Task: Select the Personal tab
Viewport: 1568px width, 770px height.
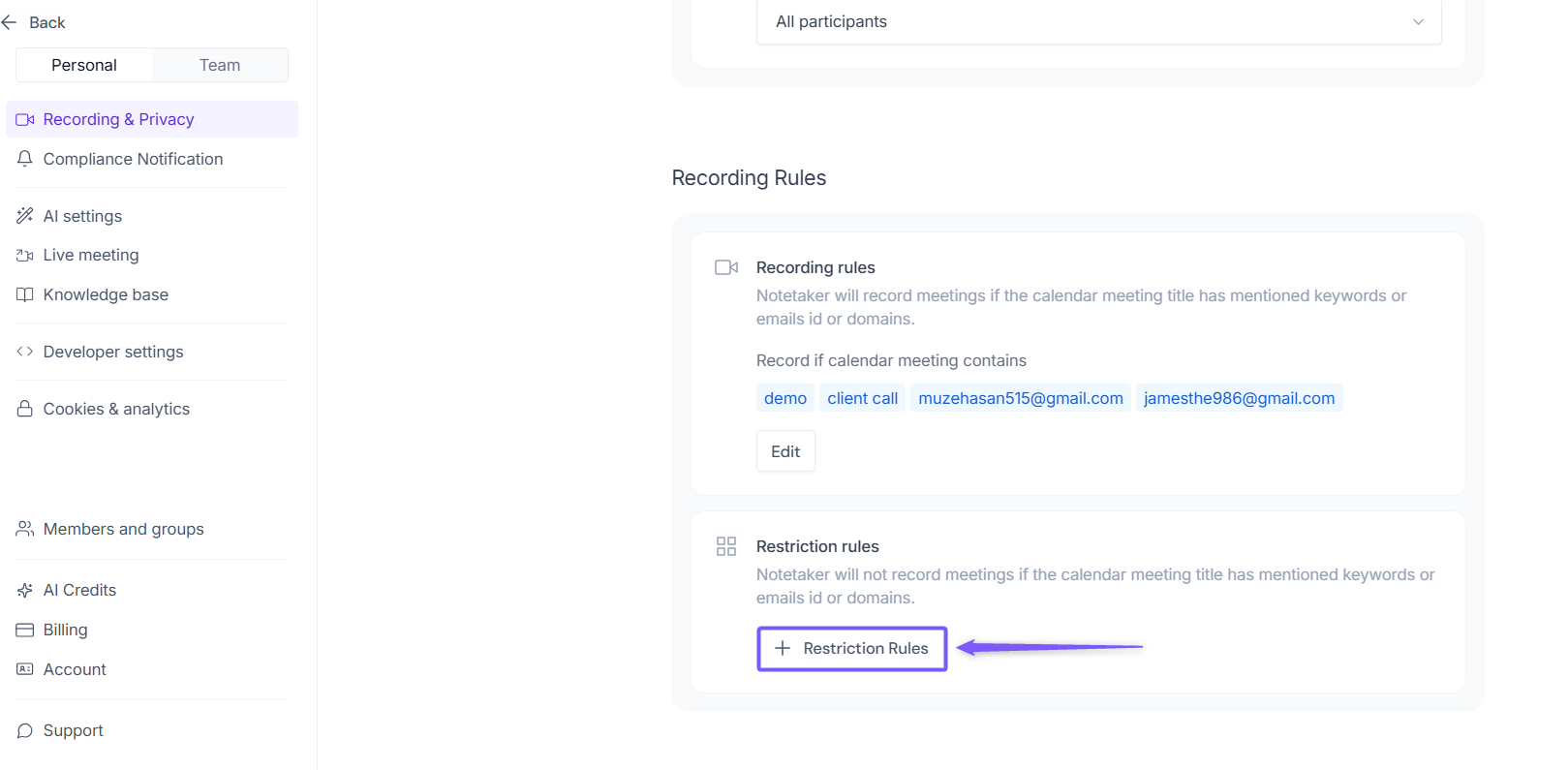Action: [x=84, y=65]
